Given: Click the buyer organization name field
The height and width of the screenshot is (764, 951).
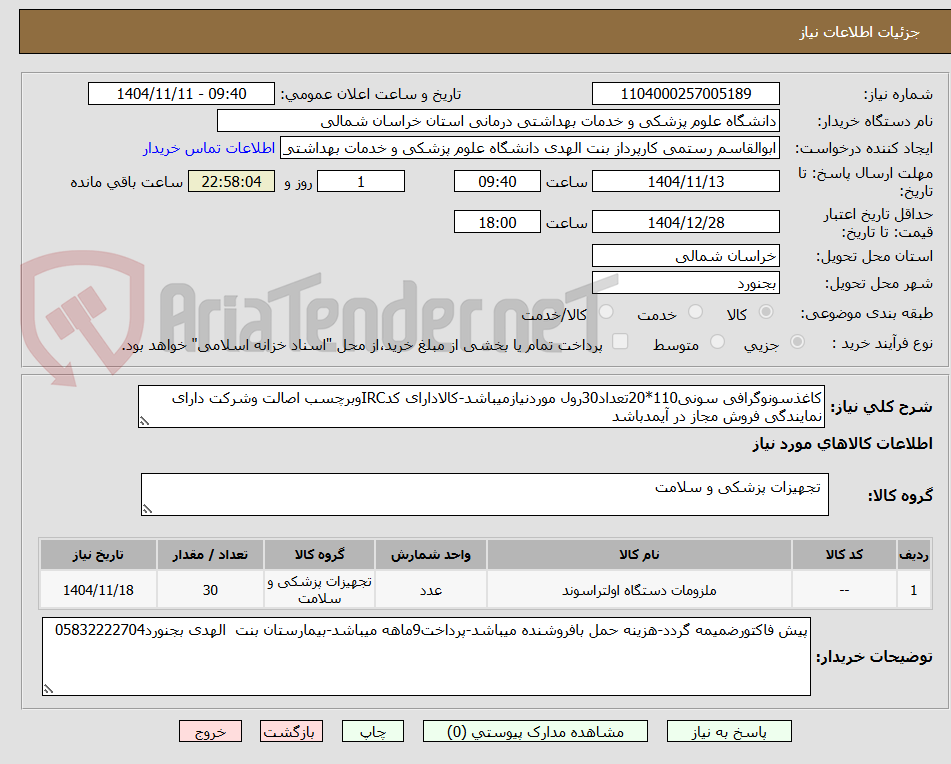Looking at the screenshot, I should point(498,121).
